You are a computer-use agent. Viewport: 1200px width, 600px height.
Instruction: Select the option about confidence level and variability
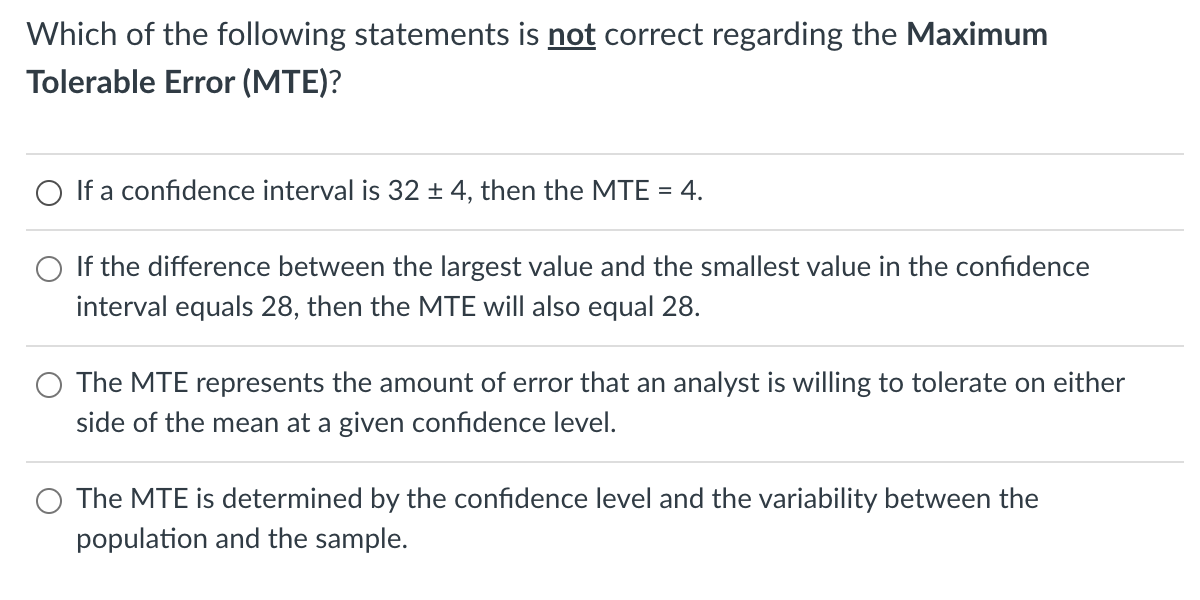(x=47, y=500)
